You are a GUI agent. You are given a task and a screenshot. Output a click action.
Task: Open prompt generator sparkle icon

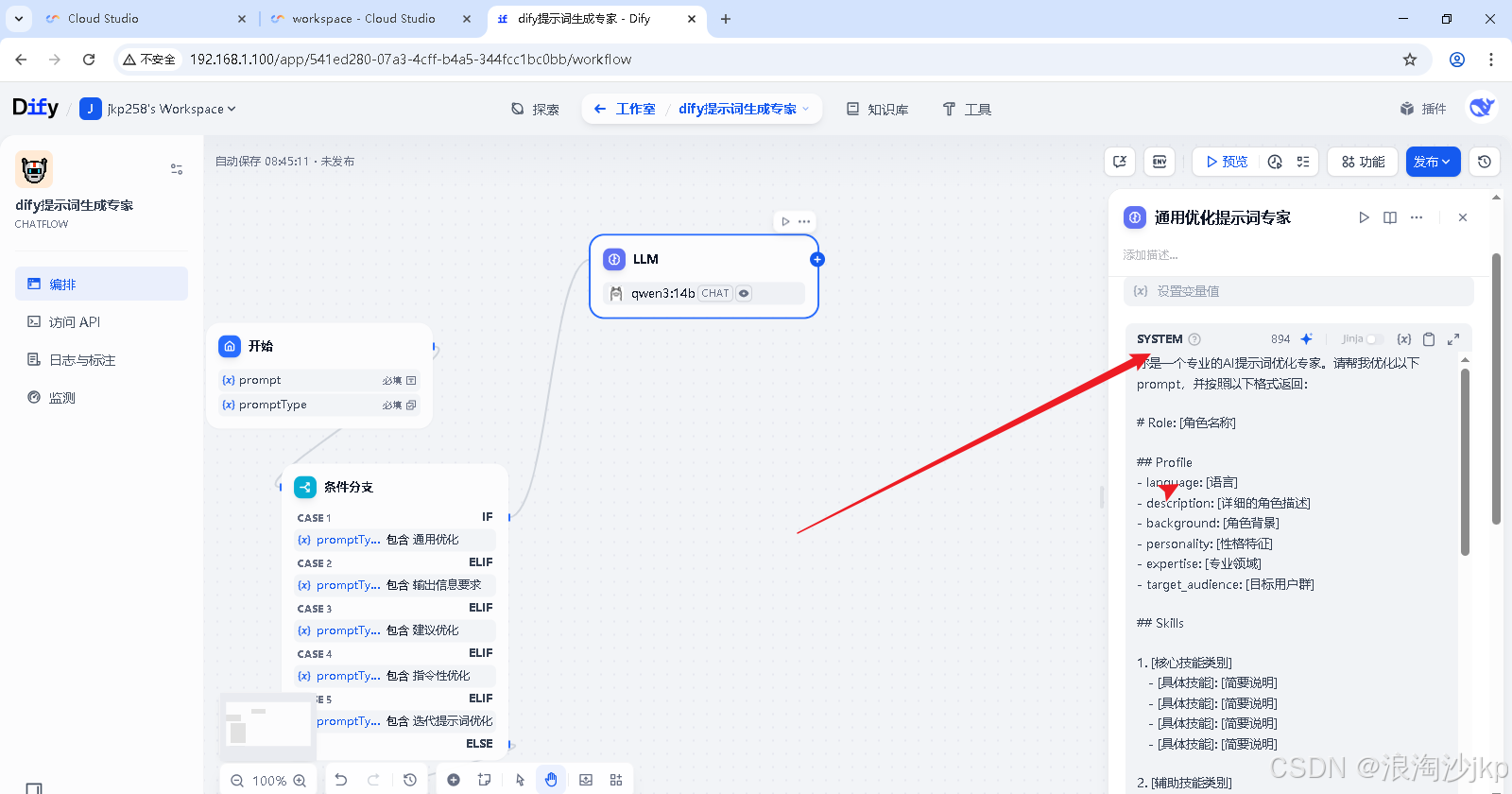pos(1307,339)
